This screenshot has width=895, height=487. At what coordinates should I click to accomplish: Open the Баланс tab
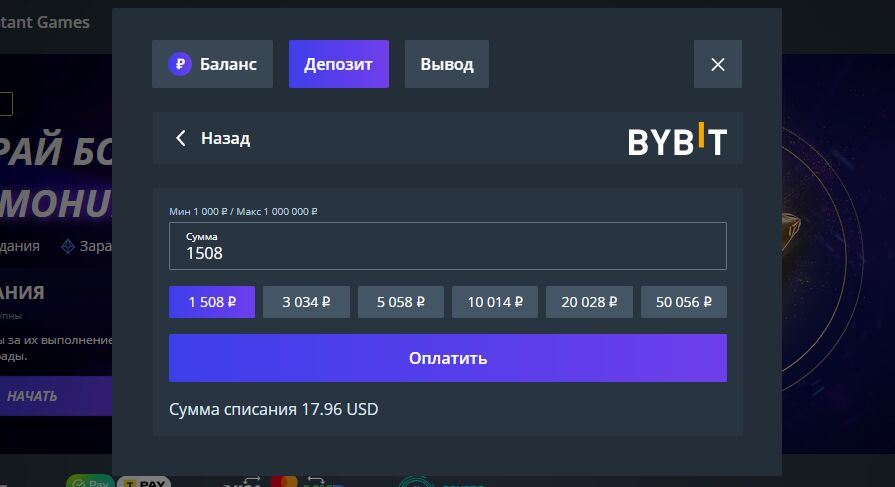pos(212,64)
